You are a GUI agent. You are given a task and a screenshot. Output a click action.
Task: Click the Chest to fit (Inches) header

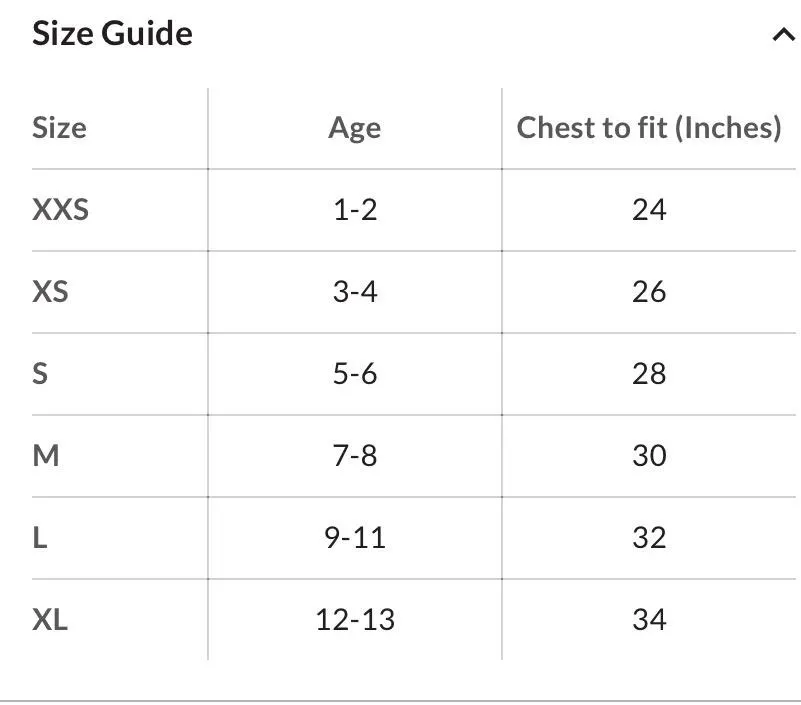[x=648, y=128]
